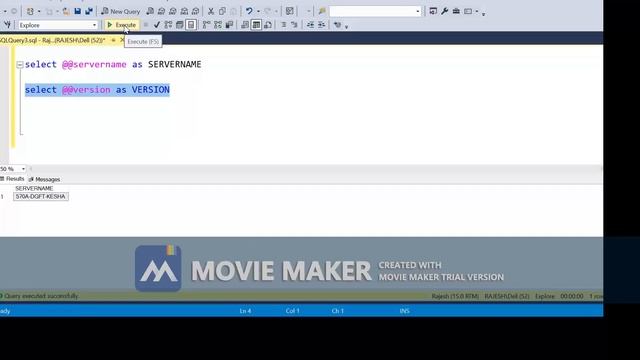
Task: Click Ln 4 in the status bar
Action: click(245, 311)
